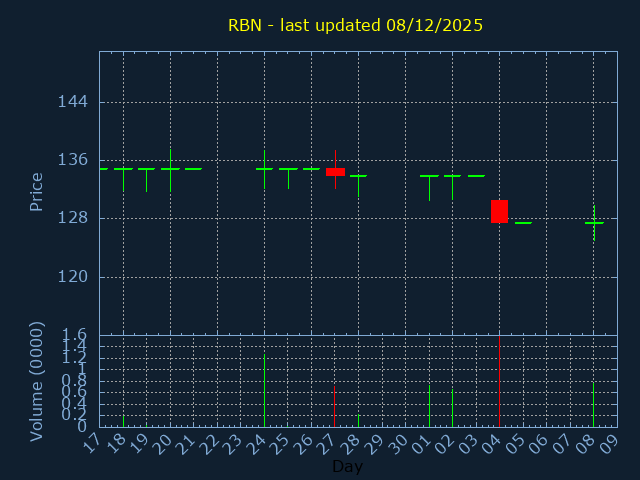Click the large red candlestick on day 04
The height and width of the screenshot is (480, 640).
tap(499, 211)
